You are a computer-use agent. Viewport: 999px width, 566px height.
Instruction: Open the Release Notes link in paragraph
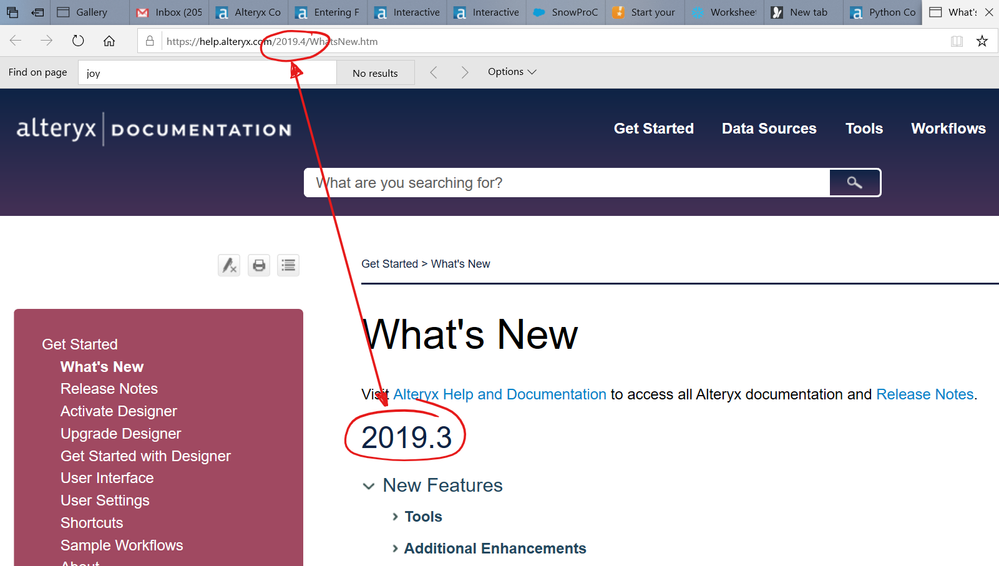click(x=925, y=395)
